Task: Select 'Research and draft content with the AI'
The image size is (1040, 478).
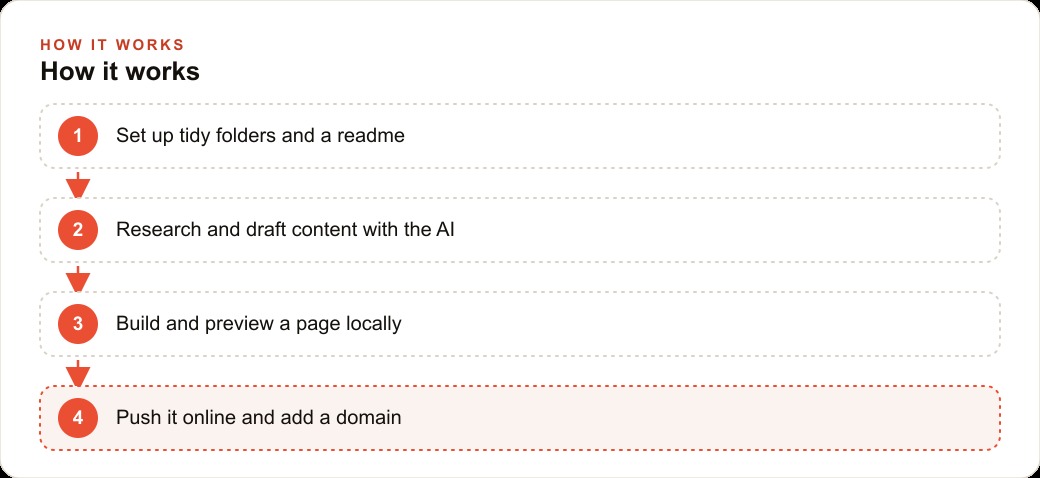Action: (285, 230)
